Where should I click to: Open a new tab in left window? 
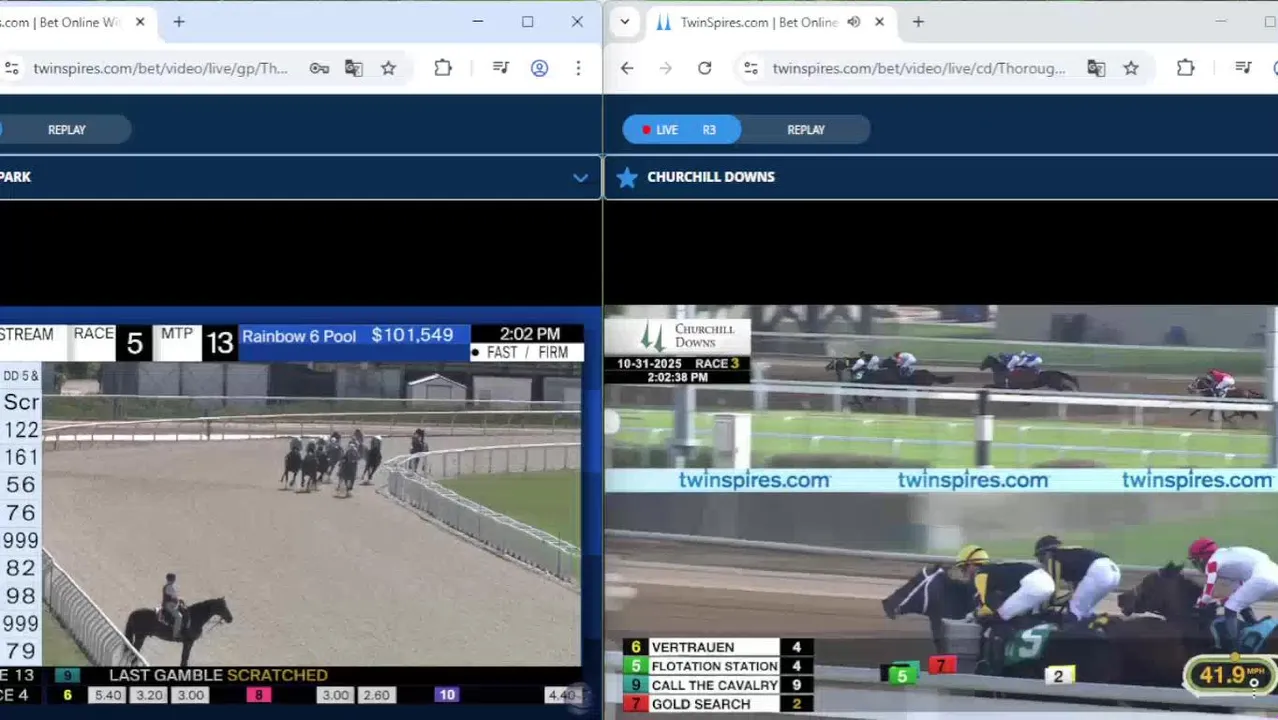coord(179,21)
